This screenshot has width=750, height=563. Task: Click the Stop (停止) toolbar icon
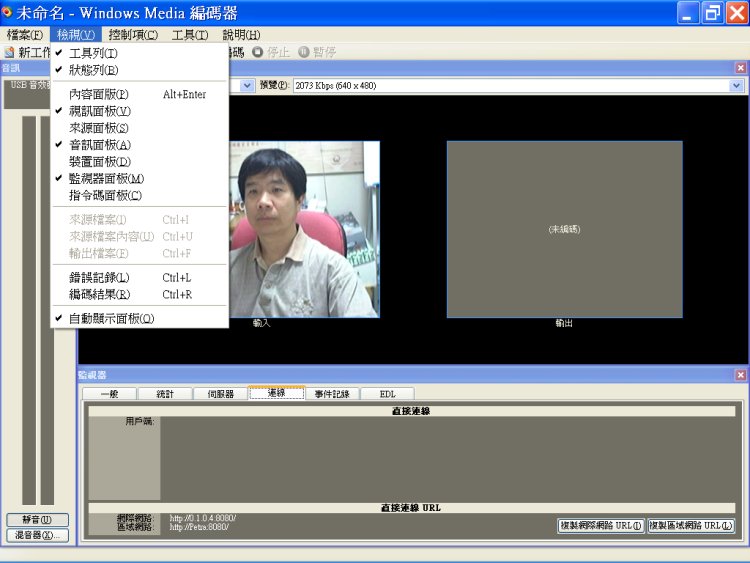tap(257, 52)
